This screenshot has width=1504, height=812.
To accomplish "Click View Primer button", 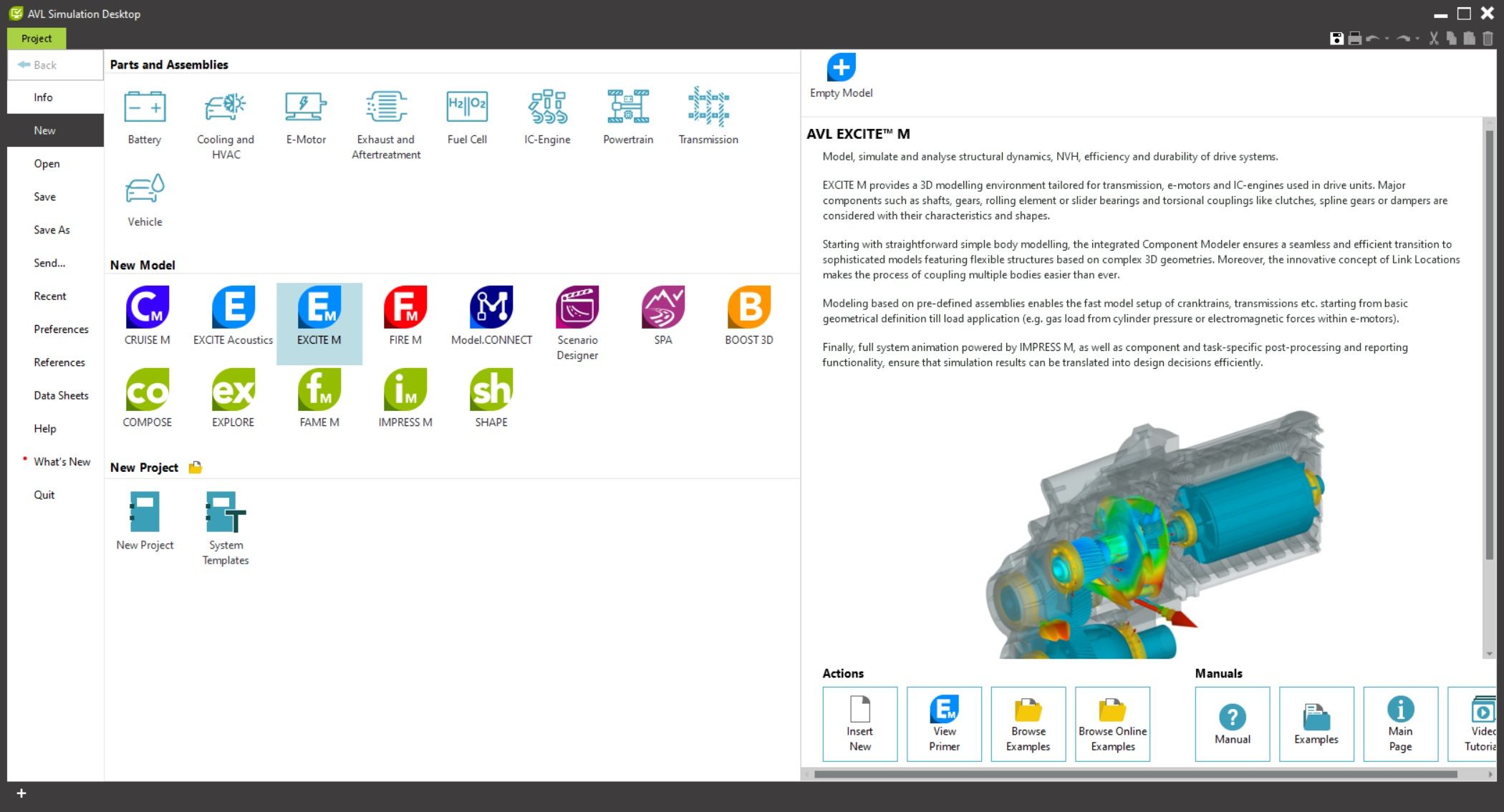I will 944,724.
